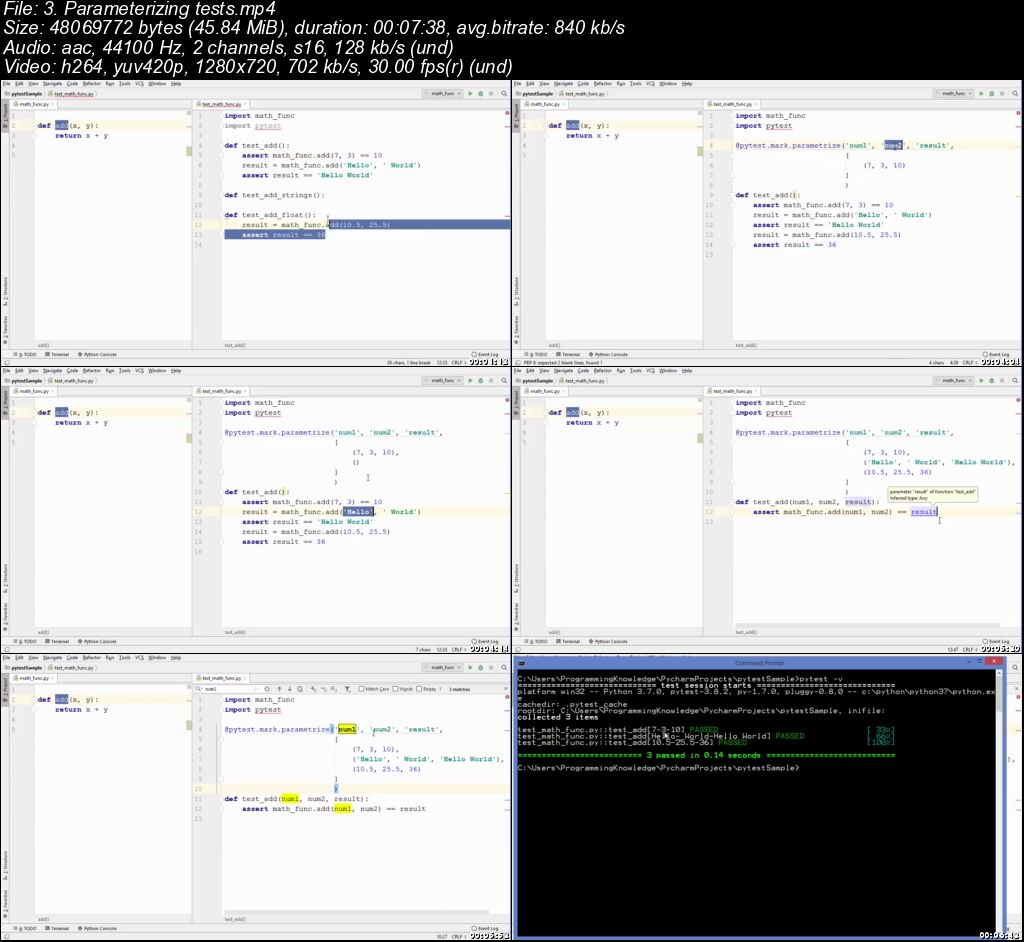Select test_math_func.py editor tab in top-left frame

click(x=221, y=104)
